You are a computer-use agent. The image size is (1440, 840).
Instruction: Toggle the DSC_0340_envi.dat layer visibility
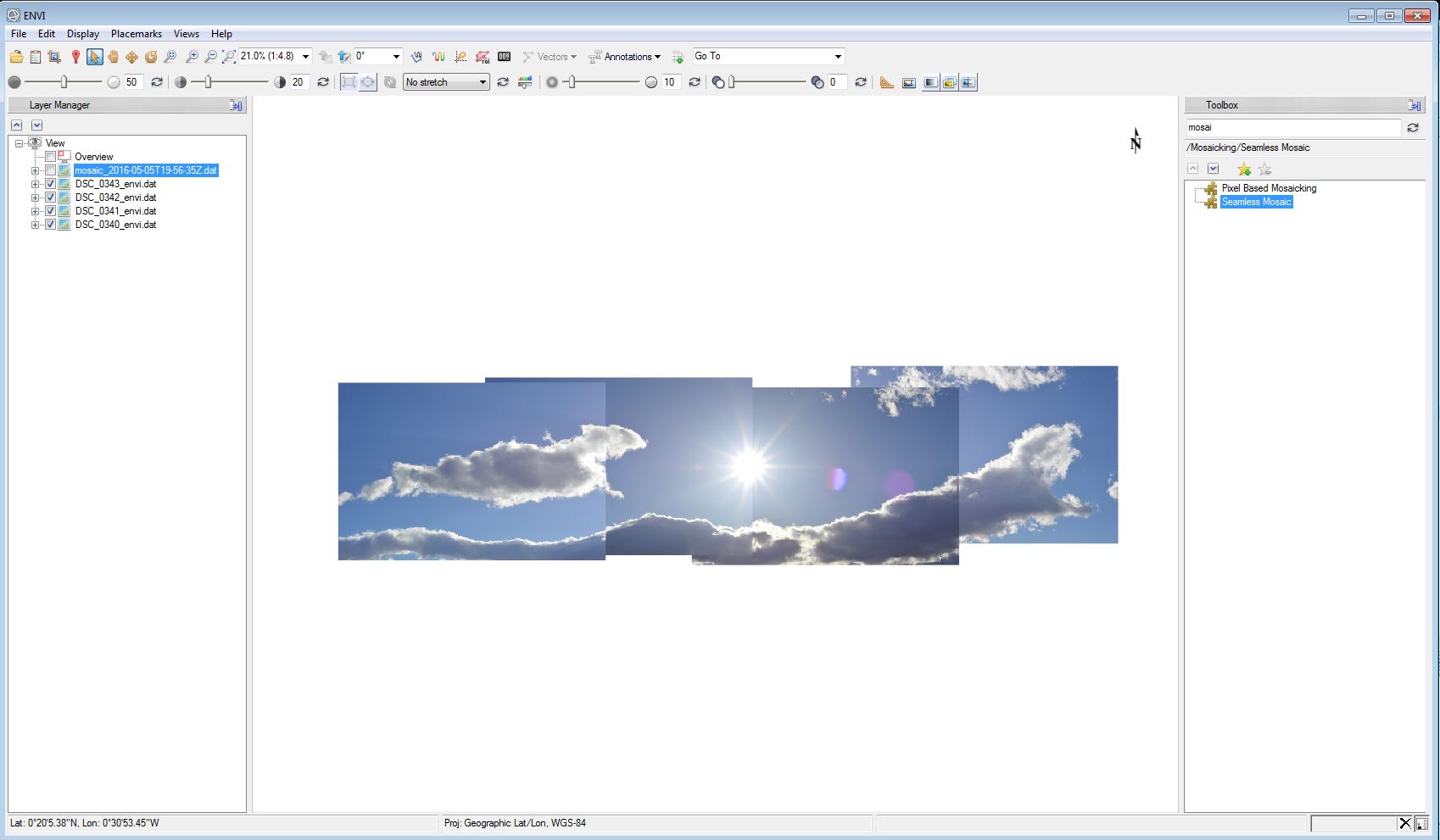point(50,225)
